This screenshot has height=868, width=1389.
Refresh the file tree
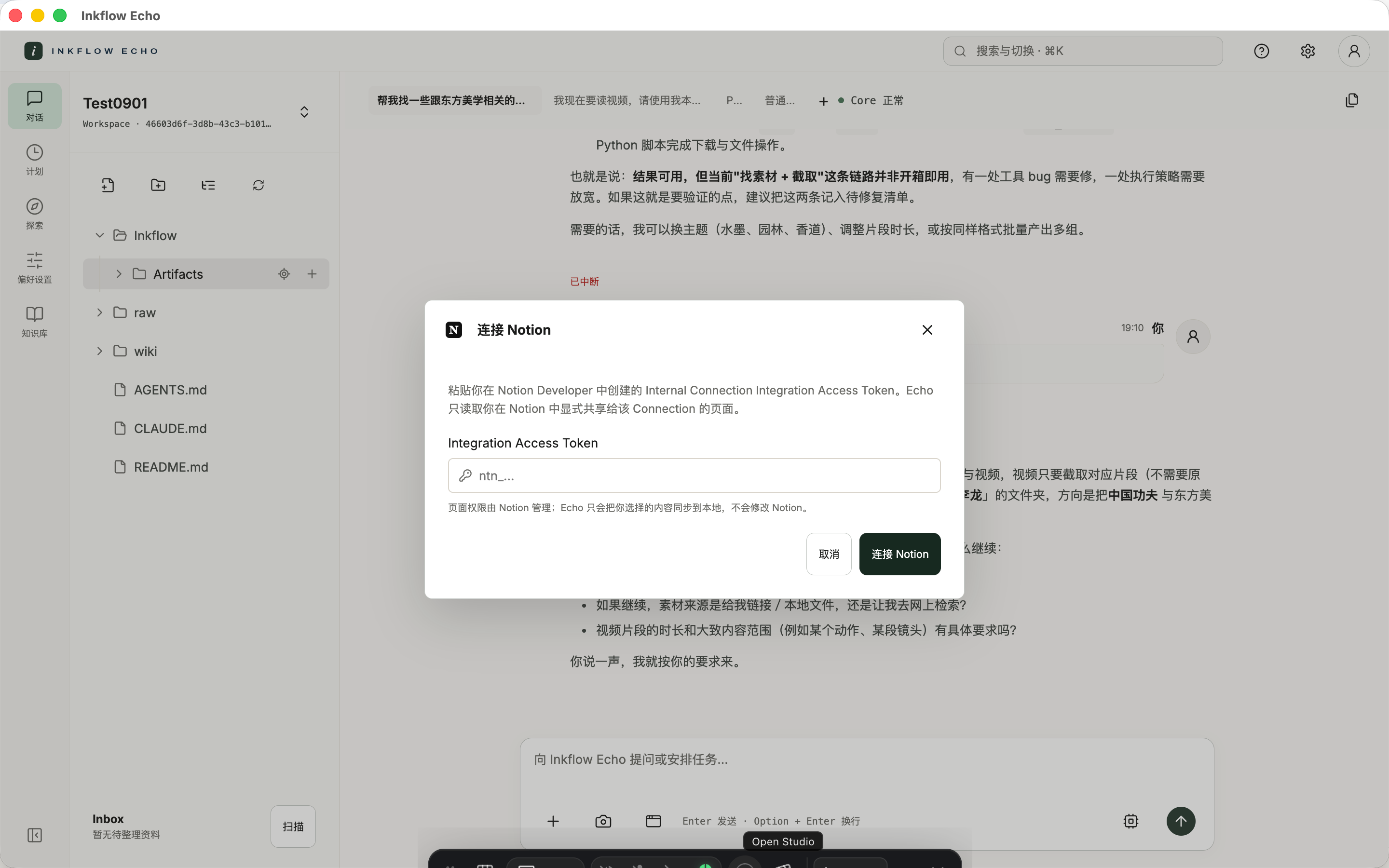pos(259,185)
